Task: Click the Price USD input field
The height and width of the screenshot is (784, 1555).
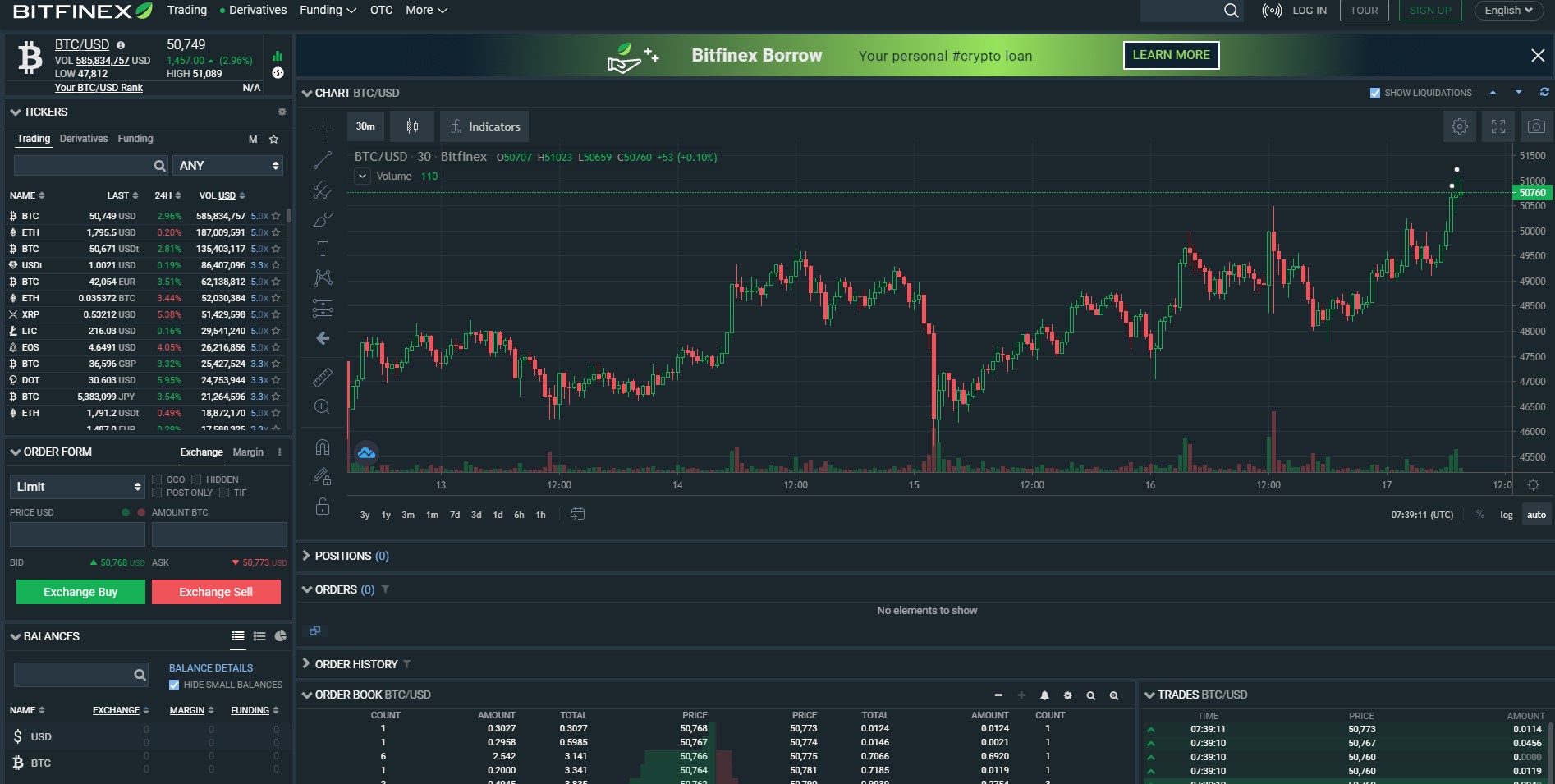Action: click(x=77, y=534)
